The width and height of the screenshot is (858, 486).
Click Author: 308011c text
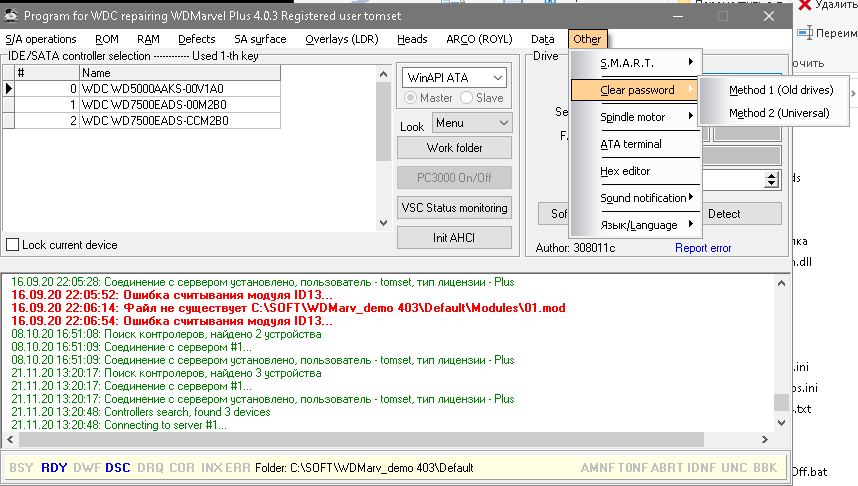click(575, 248)
